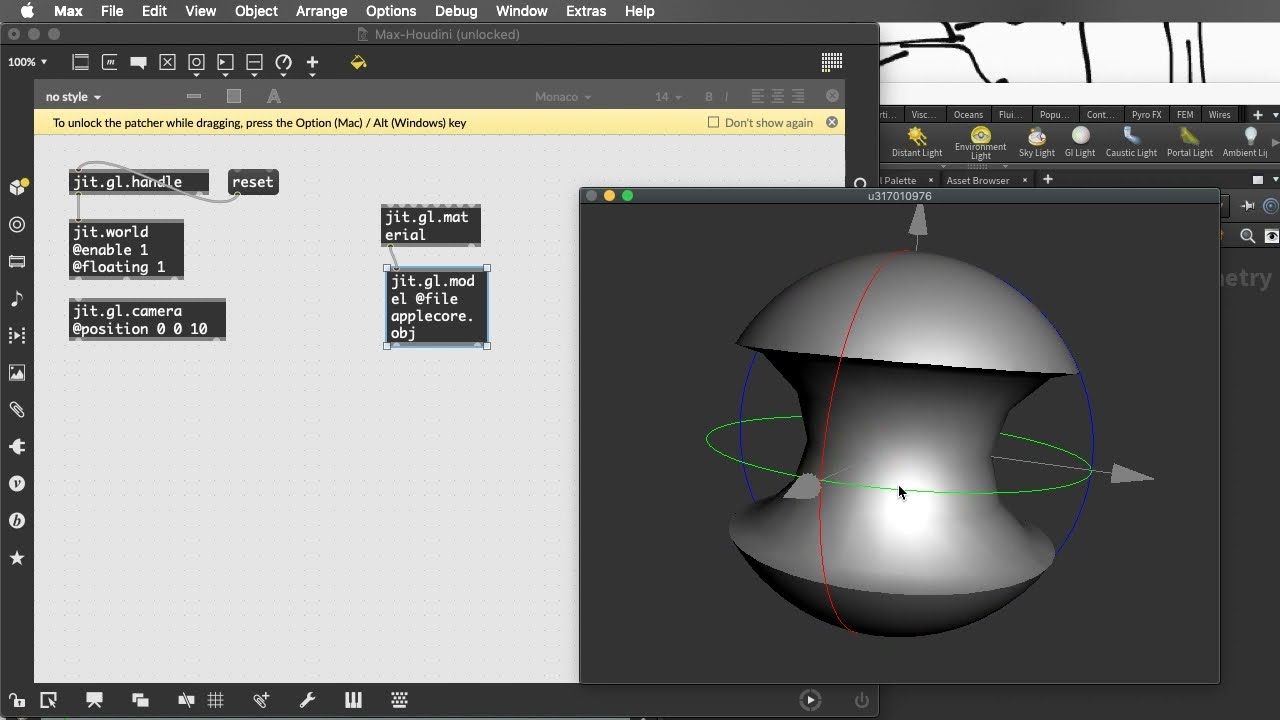The width and height of the screenshot is (1280, 720).
Task: Open the star Collections sidebar icon
Action: tap(17, 558)
